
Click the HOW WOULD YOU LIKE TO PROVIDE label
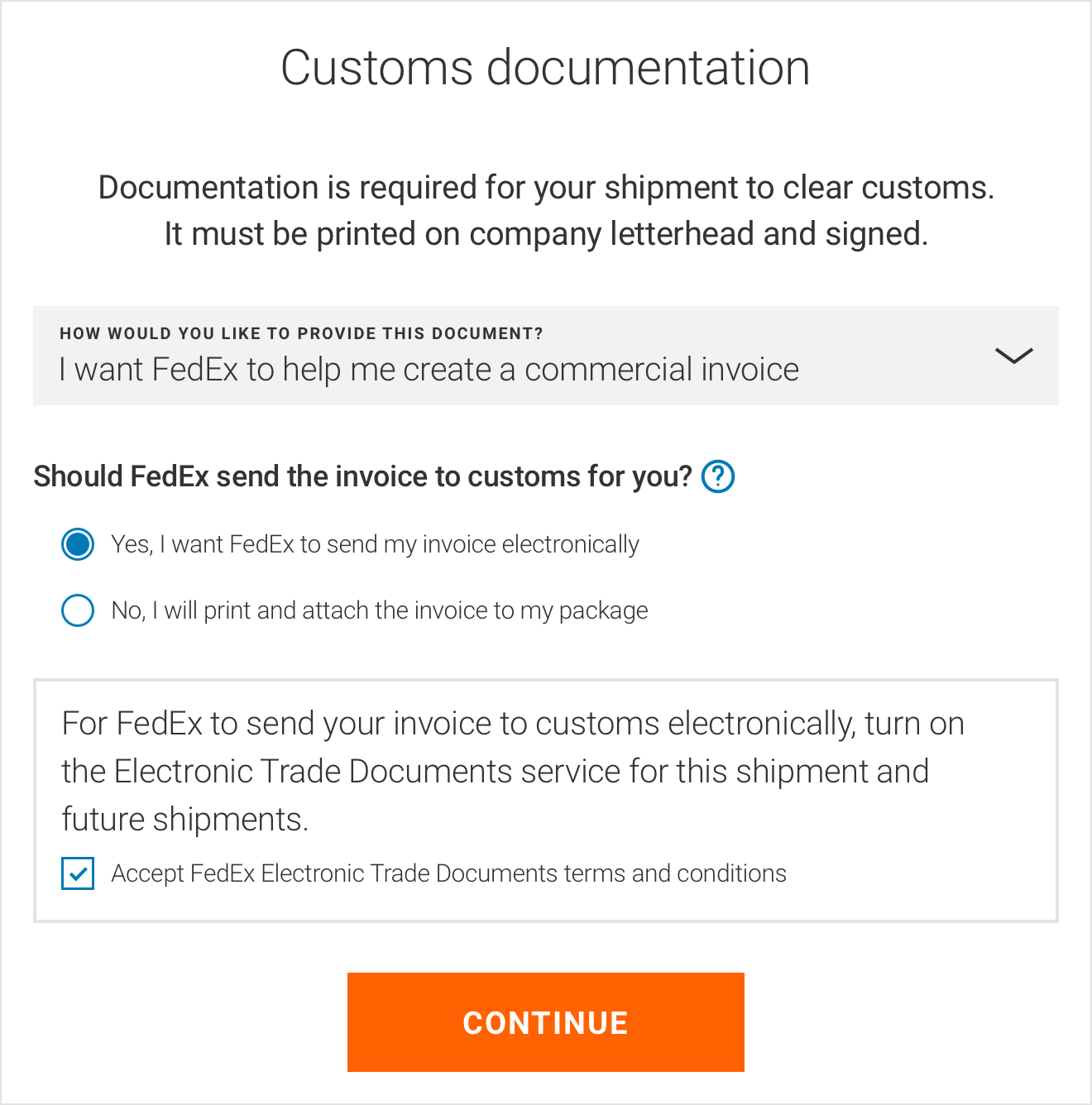tap(301, 332)
